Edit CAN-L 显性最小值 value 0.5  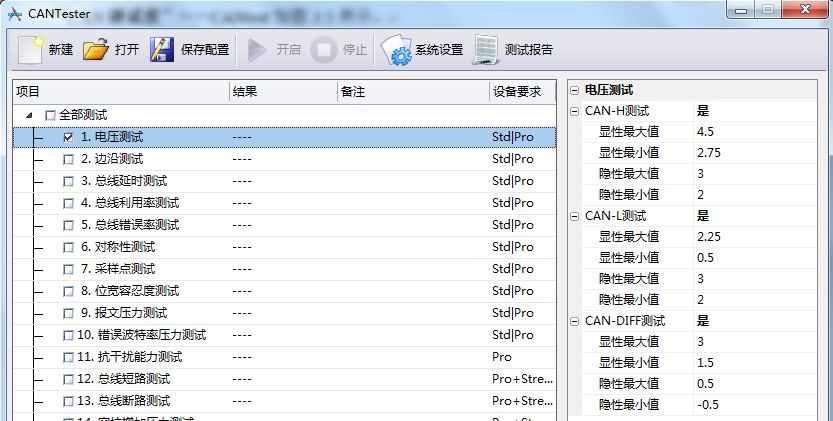tap(755, 258)
